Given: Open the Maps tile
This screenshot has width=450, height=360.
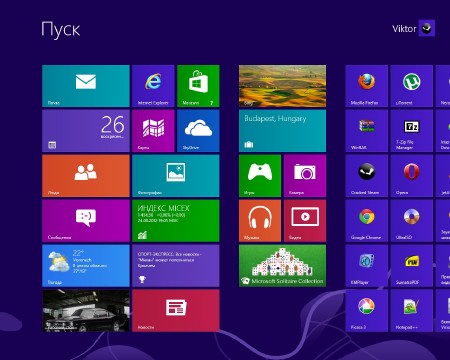Looking at the screenshot, I should tap(153, 131).
